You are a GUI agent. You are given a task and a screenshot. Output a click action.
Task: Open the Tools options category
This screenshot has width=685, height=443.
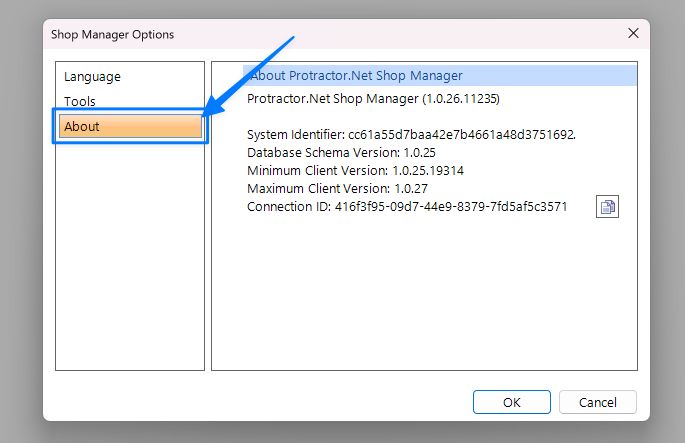(80, 101)
